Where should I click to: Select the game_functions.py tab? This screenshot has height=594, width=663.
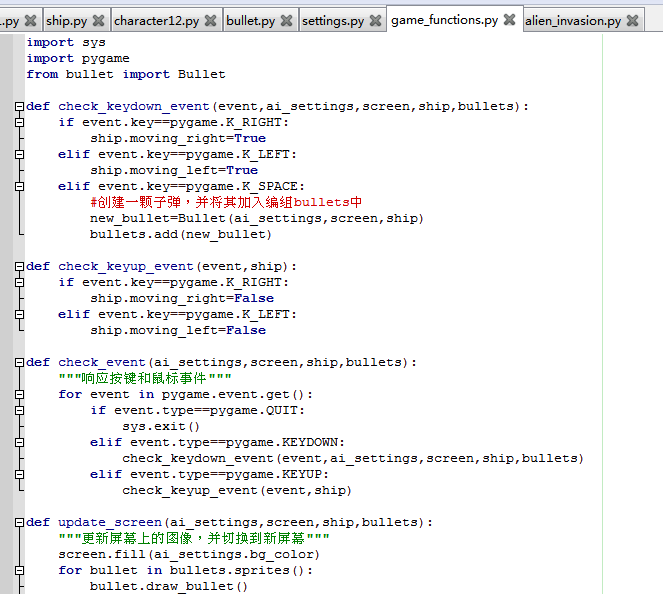(444, 19)
